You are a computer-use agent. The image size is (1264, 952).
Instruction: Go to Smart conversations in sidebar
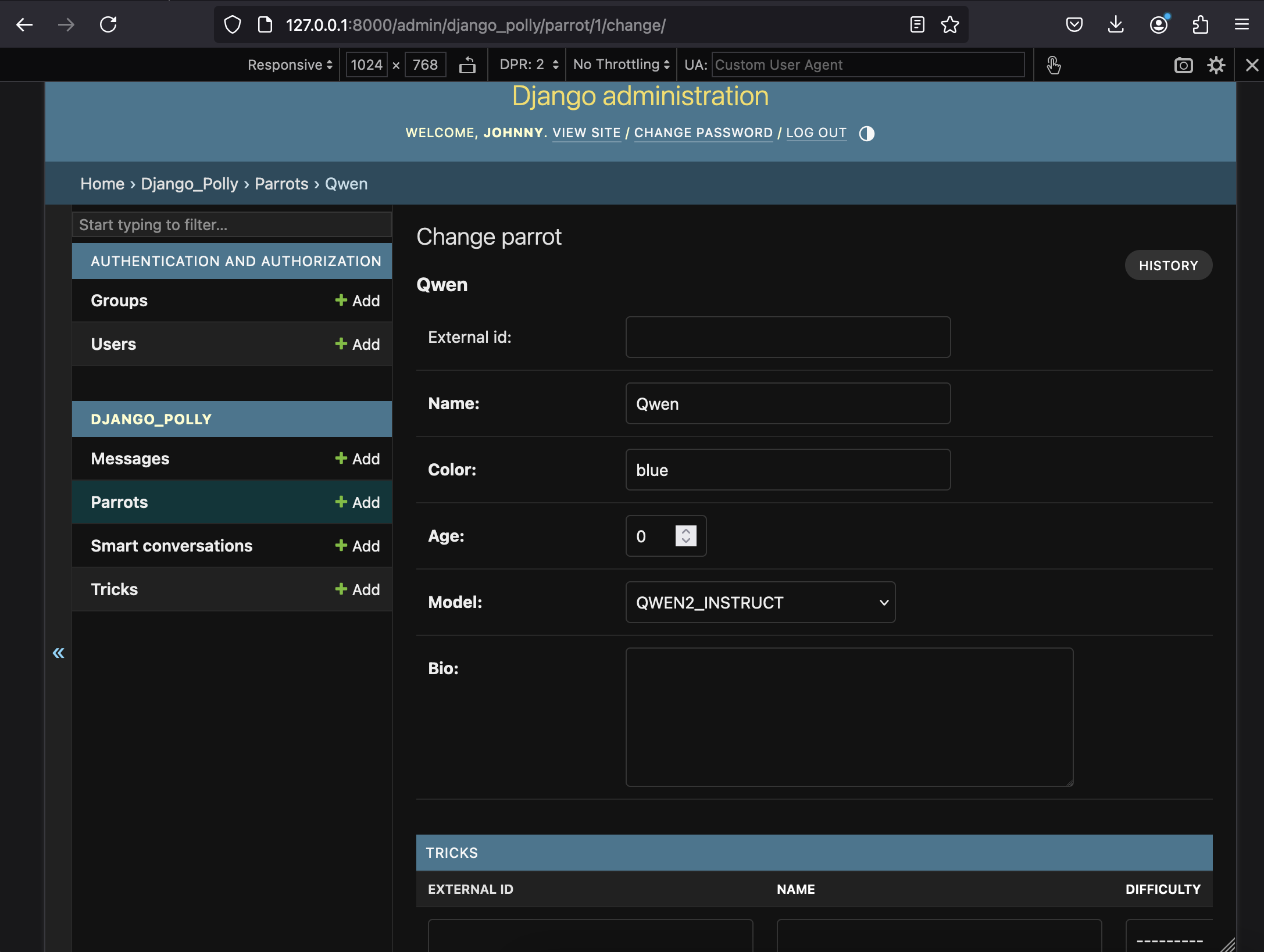coord(172,546)
